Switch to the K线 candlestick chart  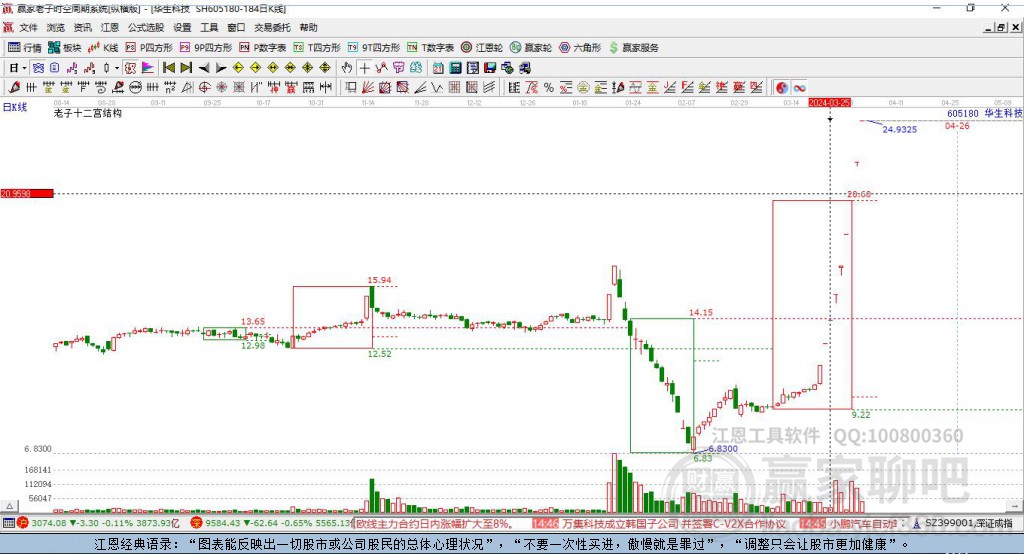pos(103,48)
